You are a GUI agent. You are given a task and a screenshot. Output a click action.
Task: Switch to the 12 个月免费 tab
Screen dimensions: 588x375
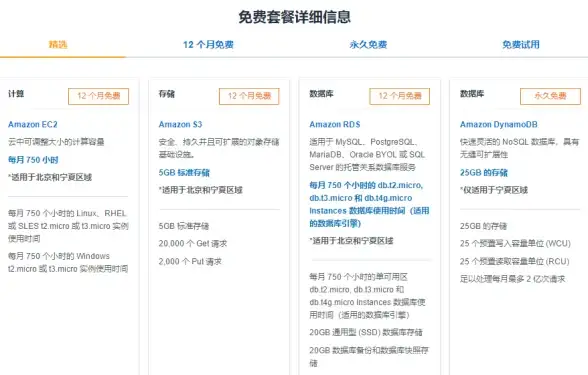208,45
